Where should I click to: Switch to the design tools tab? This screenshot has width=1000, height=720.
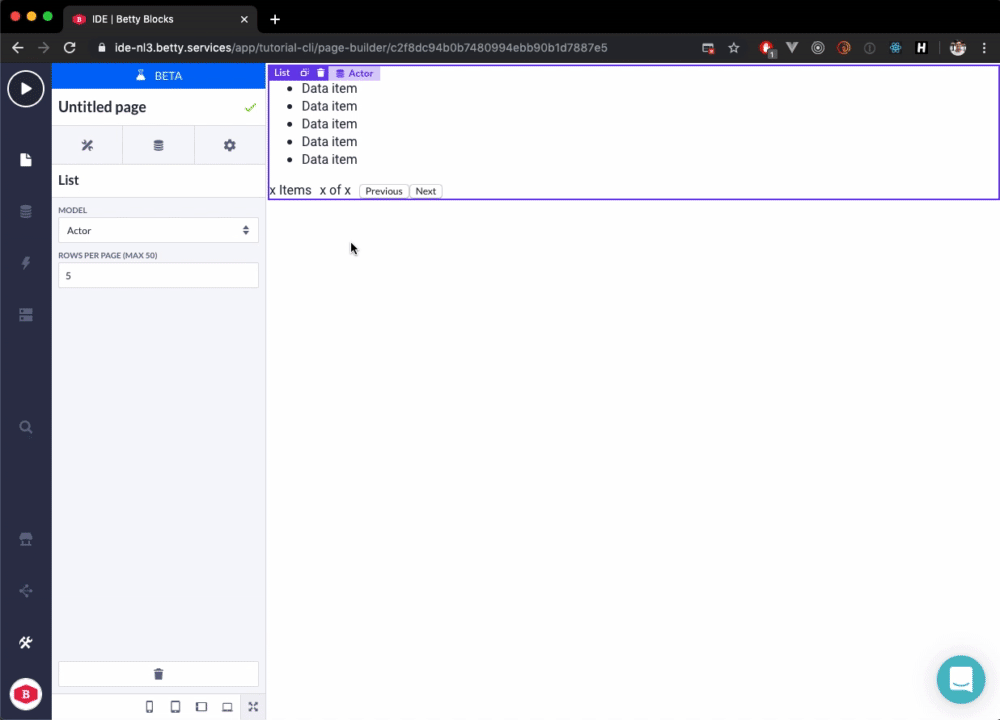87,145
